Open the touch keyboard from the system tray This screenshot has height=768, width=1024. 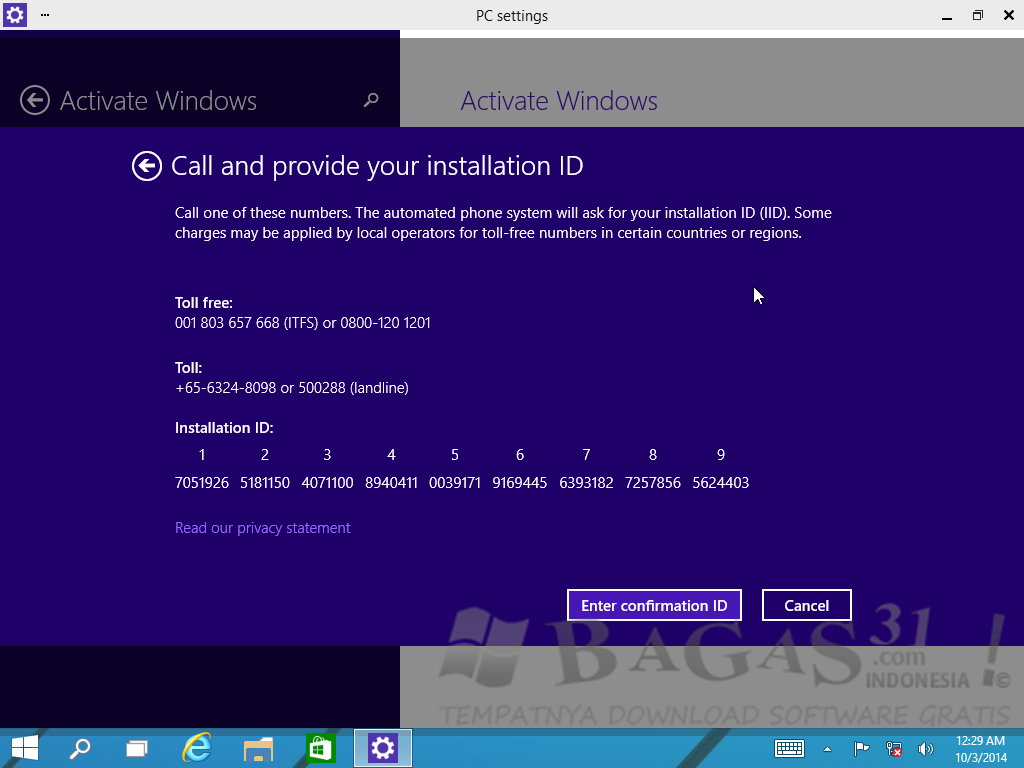(789, 748)
